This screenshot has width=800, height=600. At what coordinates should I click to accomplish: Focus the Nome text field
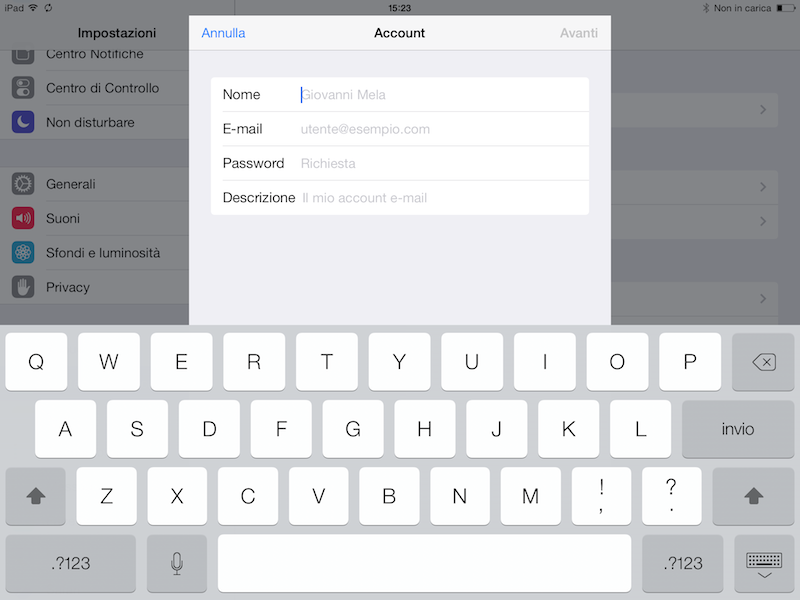(440, 95)
